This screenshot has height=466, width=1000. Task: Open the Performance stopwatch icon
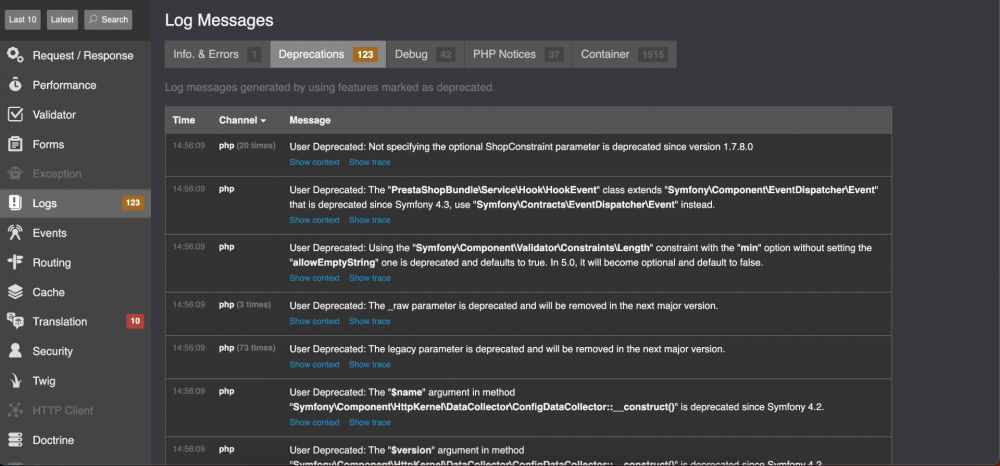(x=15, y=85)
